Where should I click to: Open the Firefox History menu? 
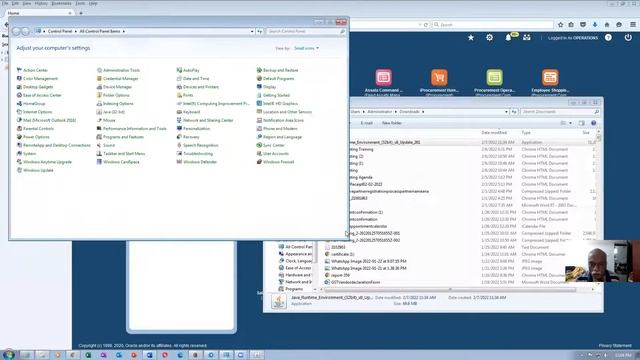pyautogui.click(x=41, y=3)
